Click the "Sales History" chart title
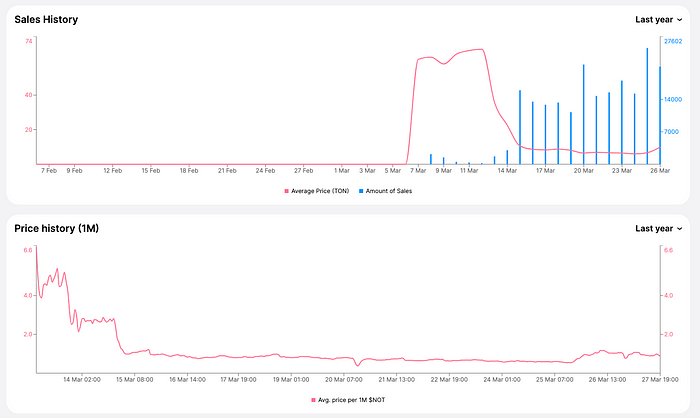Screen dimensions: 700x418 click(46, 19)
